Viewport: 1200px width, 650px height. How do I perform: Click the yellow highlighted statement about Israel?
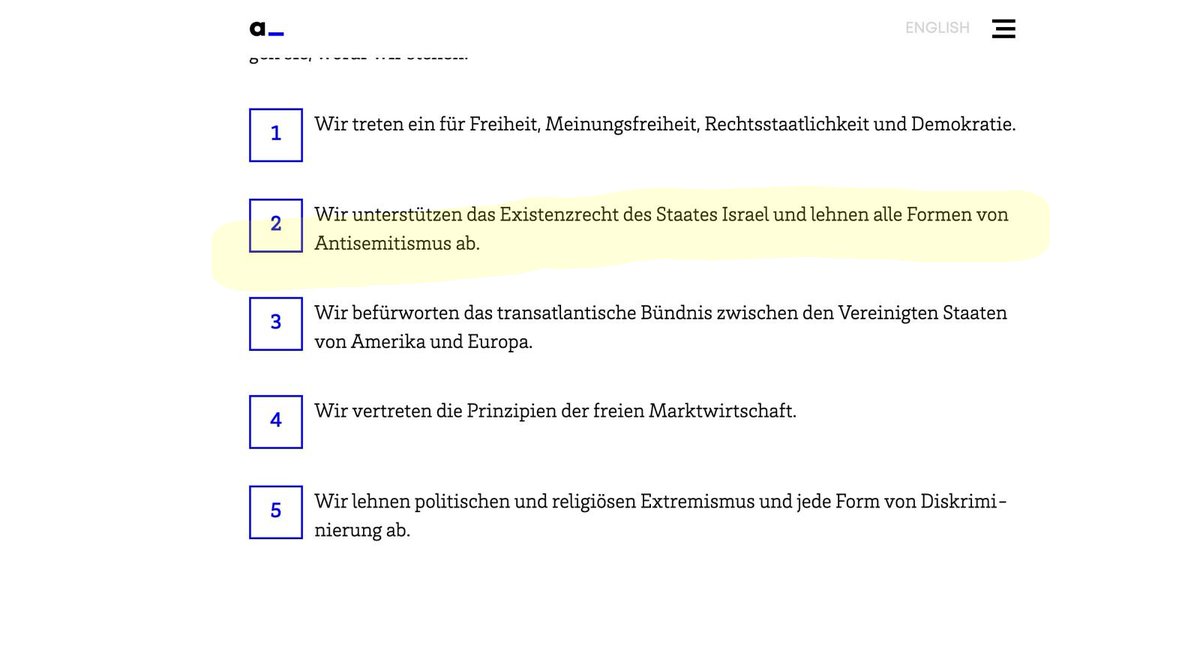(x=660, y=227)
